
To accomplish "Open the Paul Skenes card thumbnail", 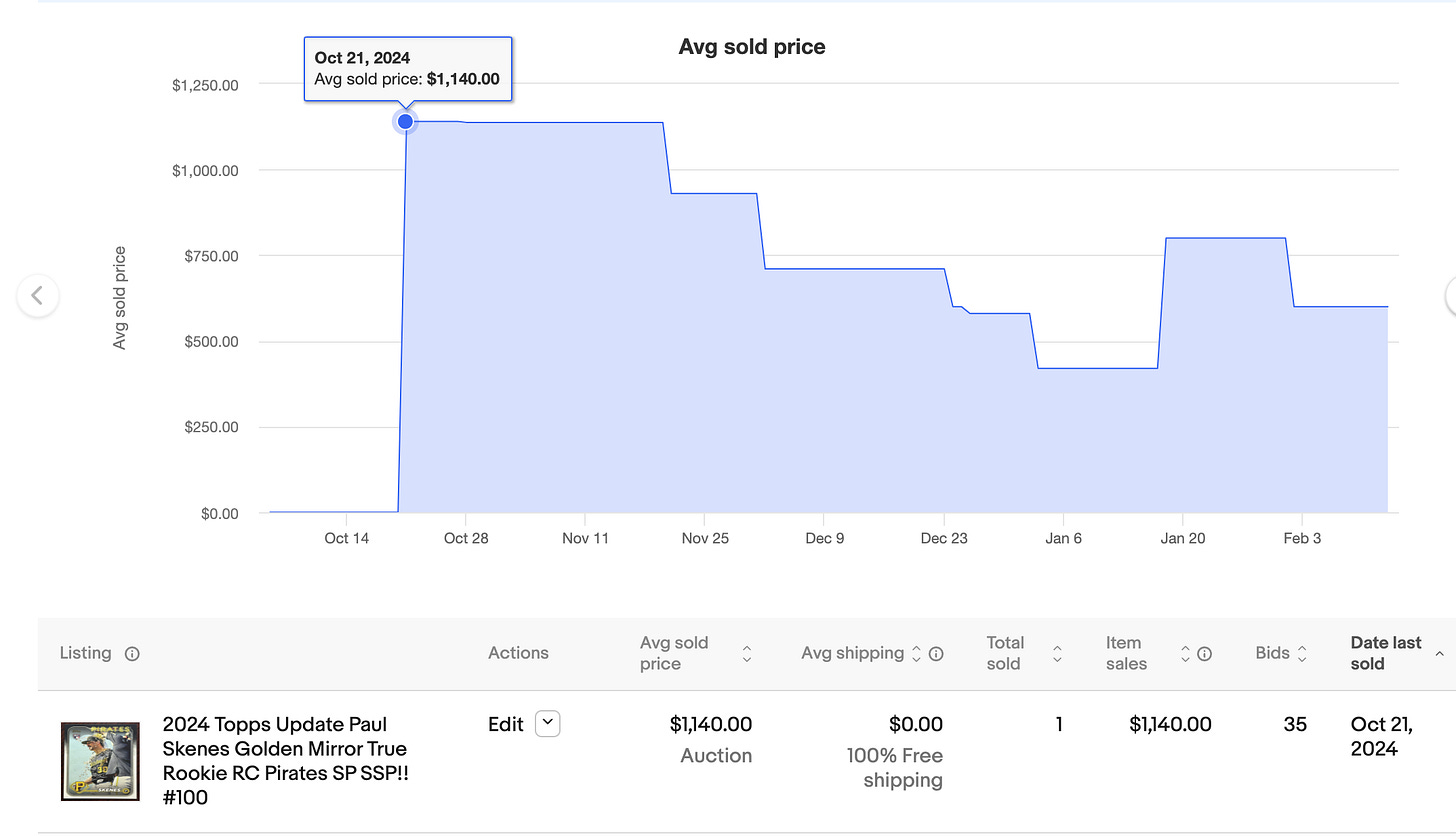I will pos(100,762).
